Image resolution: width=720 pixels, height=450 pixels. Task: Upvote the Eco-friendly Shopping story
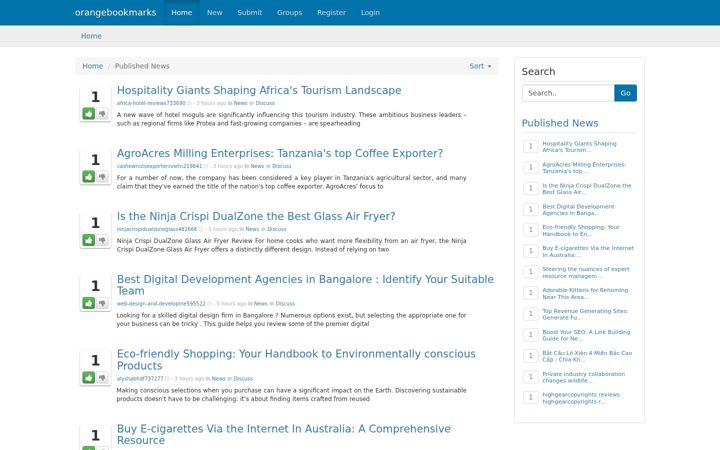(89, 377)
